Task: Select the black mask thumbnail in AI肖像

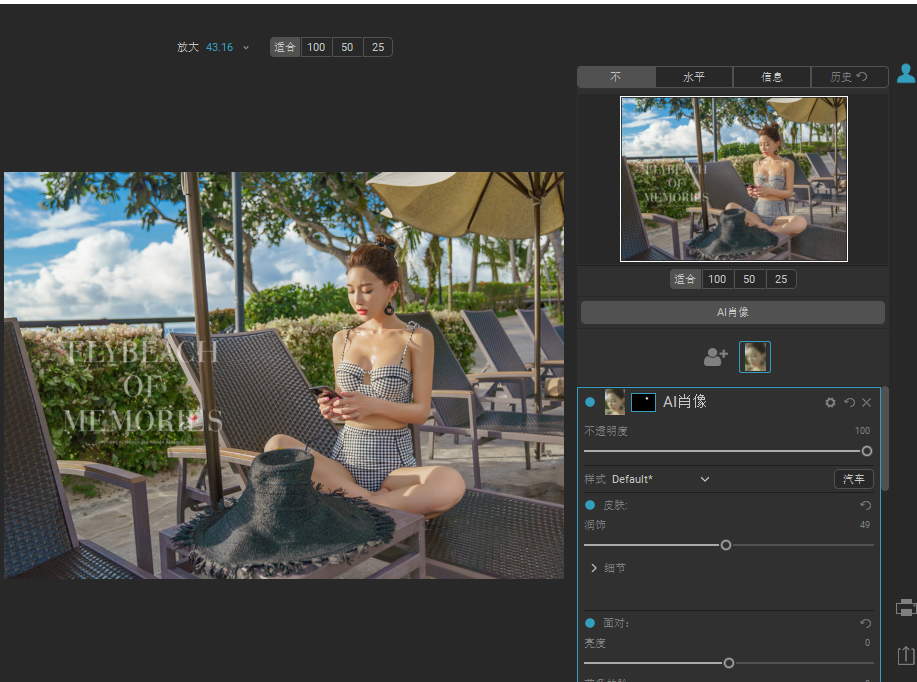Action: pos(643,402)
